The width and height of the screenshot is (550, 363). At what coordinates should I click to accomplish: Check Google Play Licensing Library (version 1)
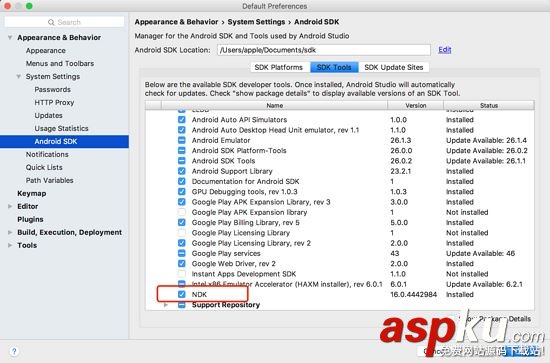[x=181, y=233]
